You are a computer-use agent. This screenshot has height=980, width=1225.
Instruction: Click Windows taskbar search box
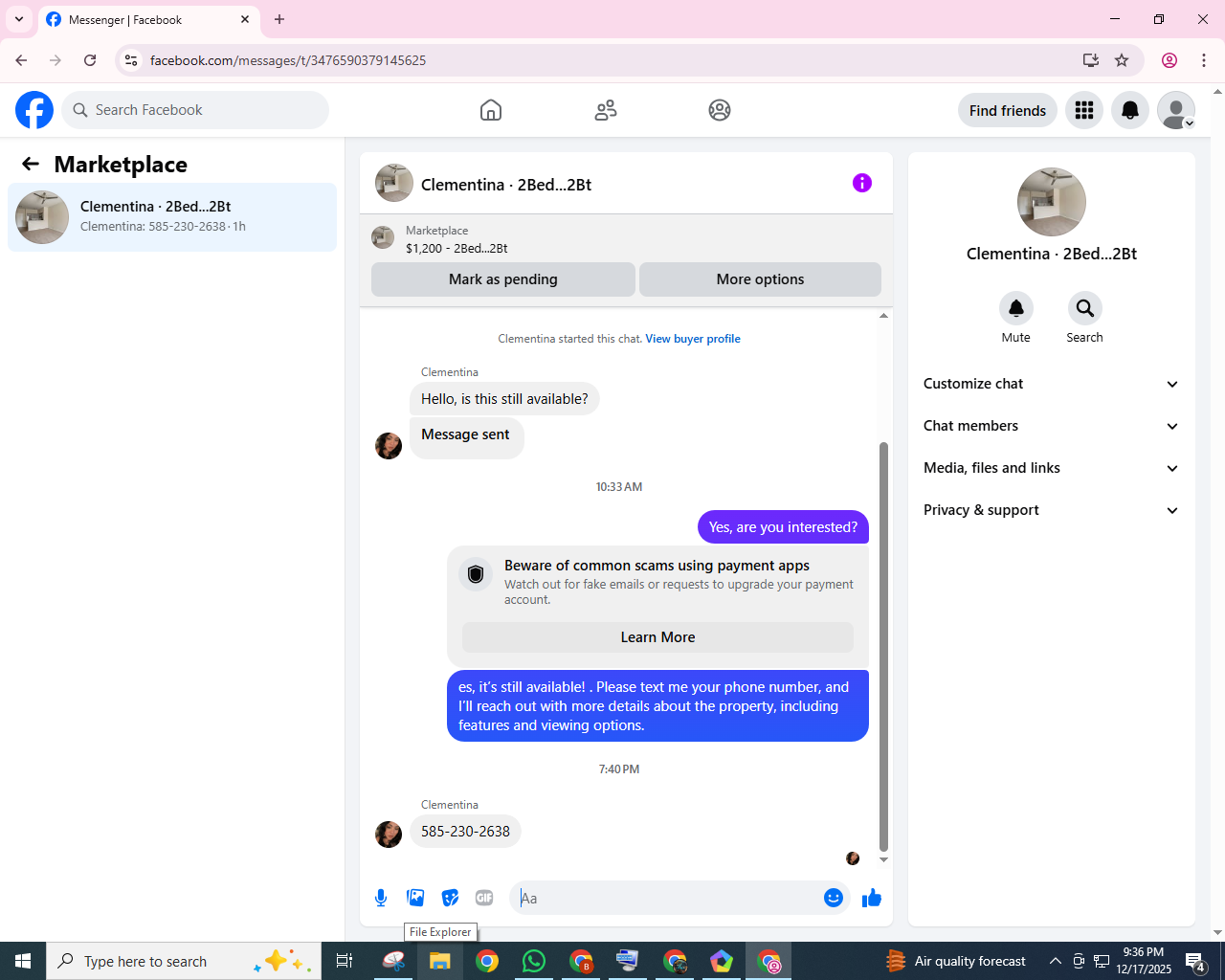click(184, 961)
